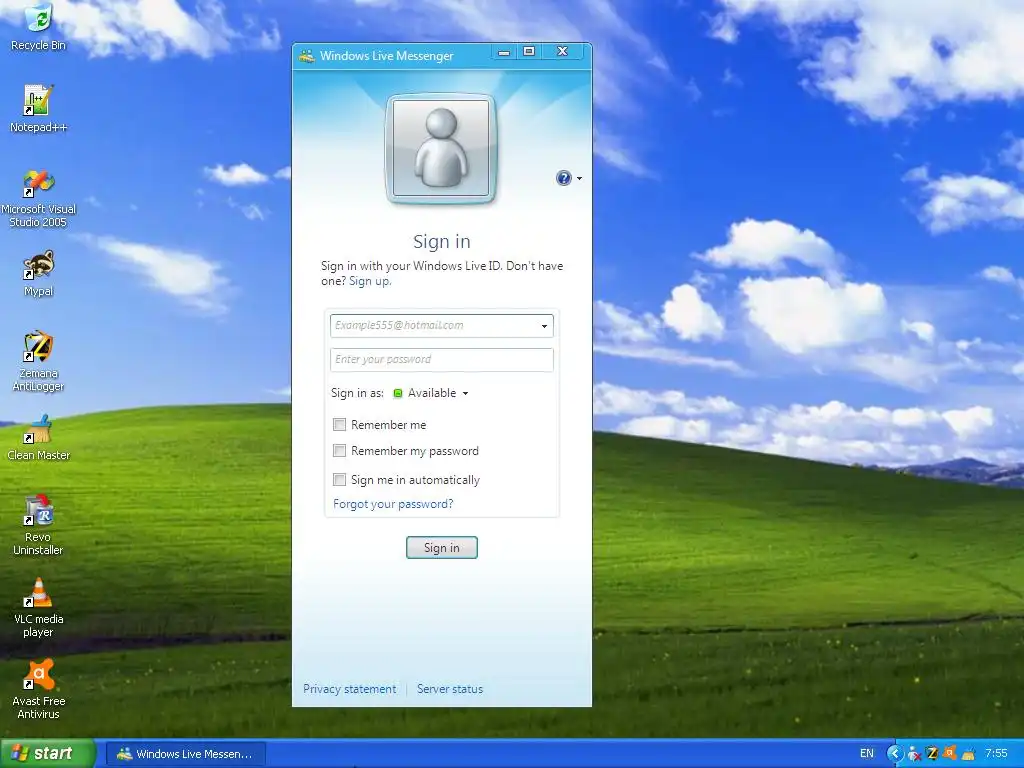1024x768 pixels.
Task: Click the Sign in button
Action: click(x=441, y=547)
